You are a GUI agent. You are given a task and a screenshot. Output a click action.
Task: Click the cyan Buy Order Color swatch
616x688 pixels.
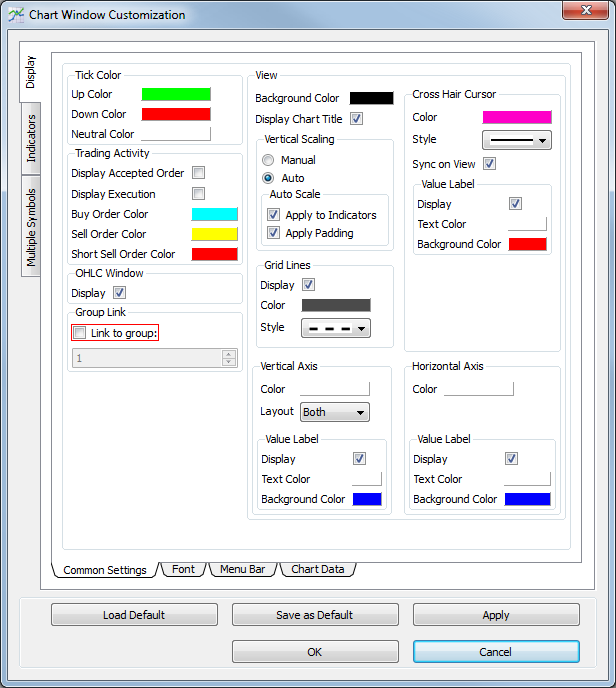[x=214, y=214]
